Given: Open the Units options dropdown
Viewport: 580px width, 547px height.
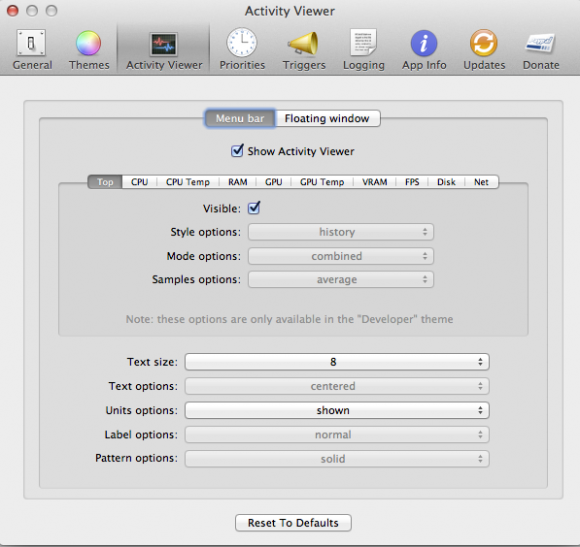Looking at the screenshot, I should 337,410.
